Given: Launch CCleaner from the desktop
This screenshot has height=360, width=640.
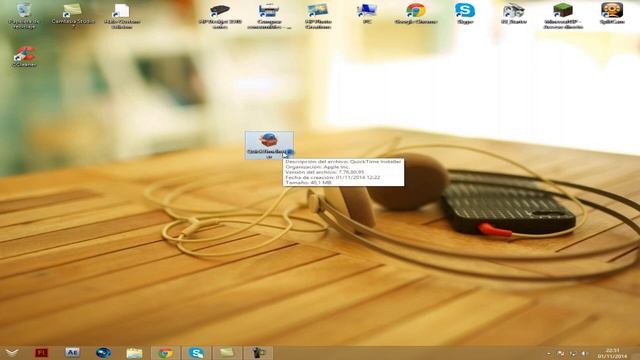Looking at the screenshot, I should click(24, 56).
